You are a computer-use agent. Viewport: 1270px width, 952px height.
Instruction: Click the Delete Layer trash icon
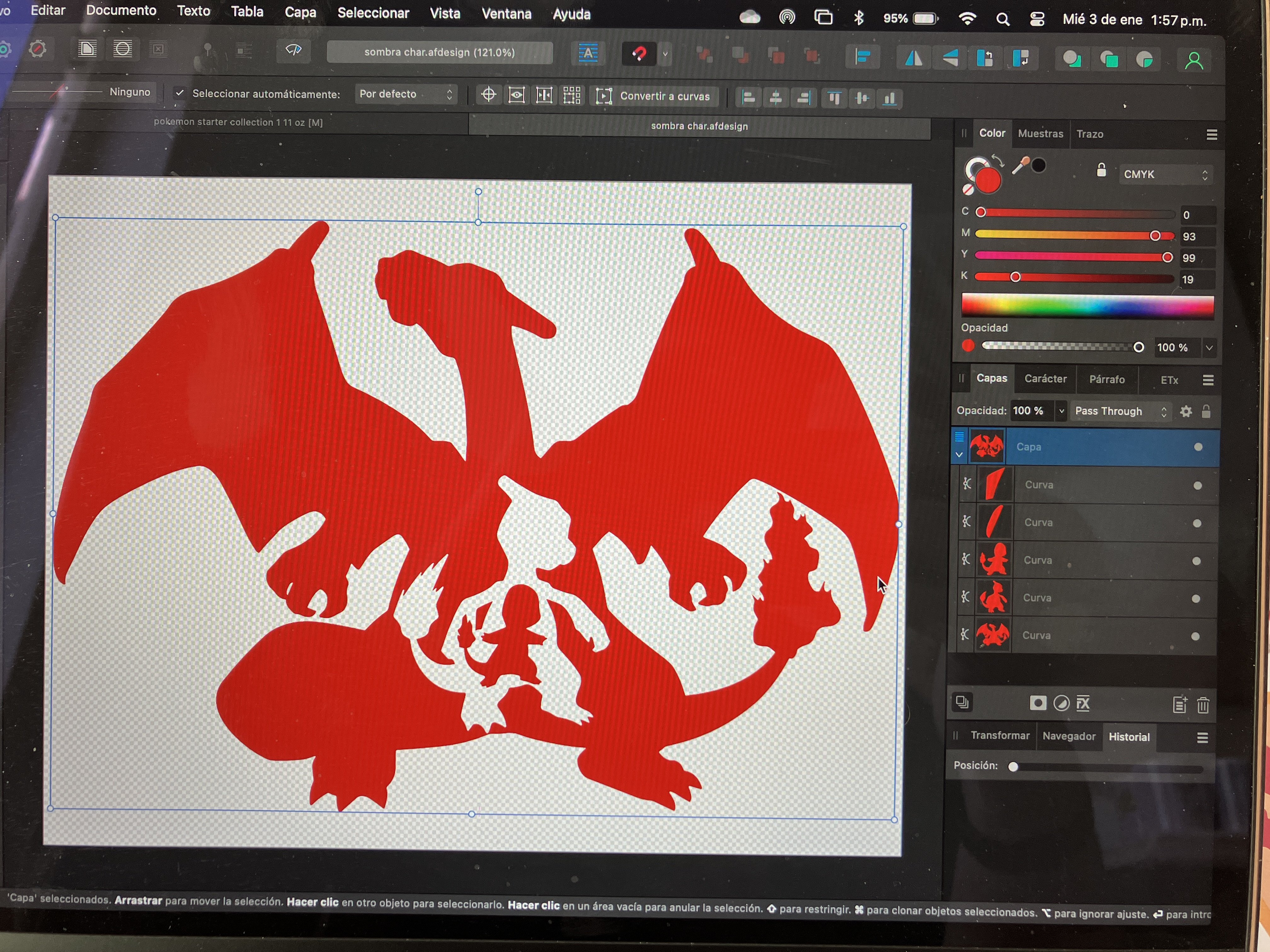(1203, 705)
